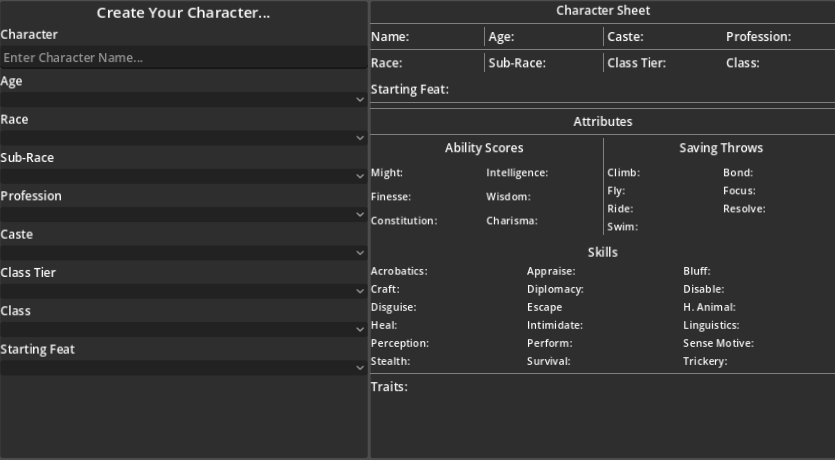The image size is (835, 460).
Task: Expand the Sub-Race dropdown
Action: coord(184,176)
